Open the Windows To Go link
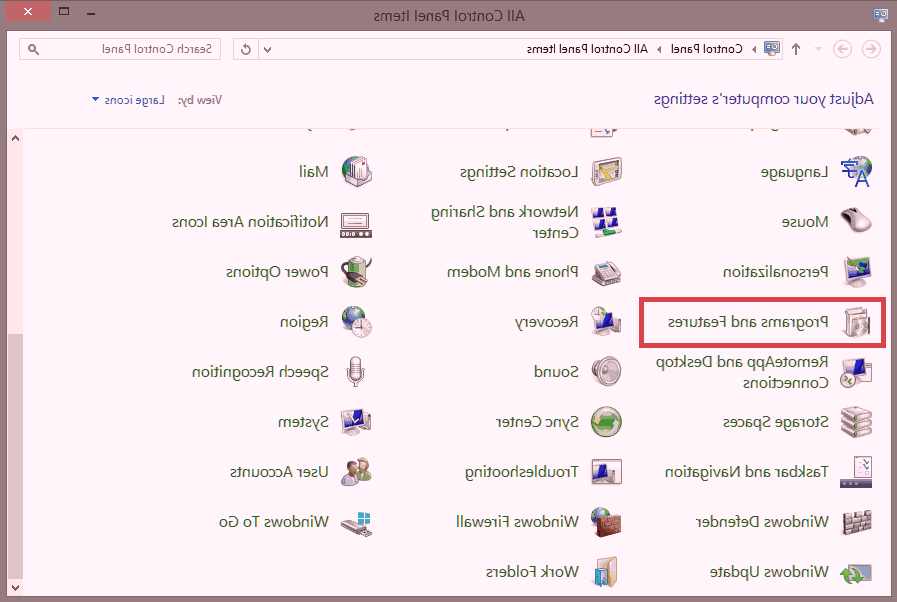The image size is (897, 602). 274,522
